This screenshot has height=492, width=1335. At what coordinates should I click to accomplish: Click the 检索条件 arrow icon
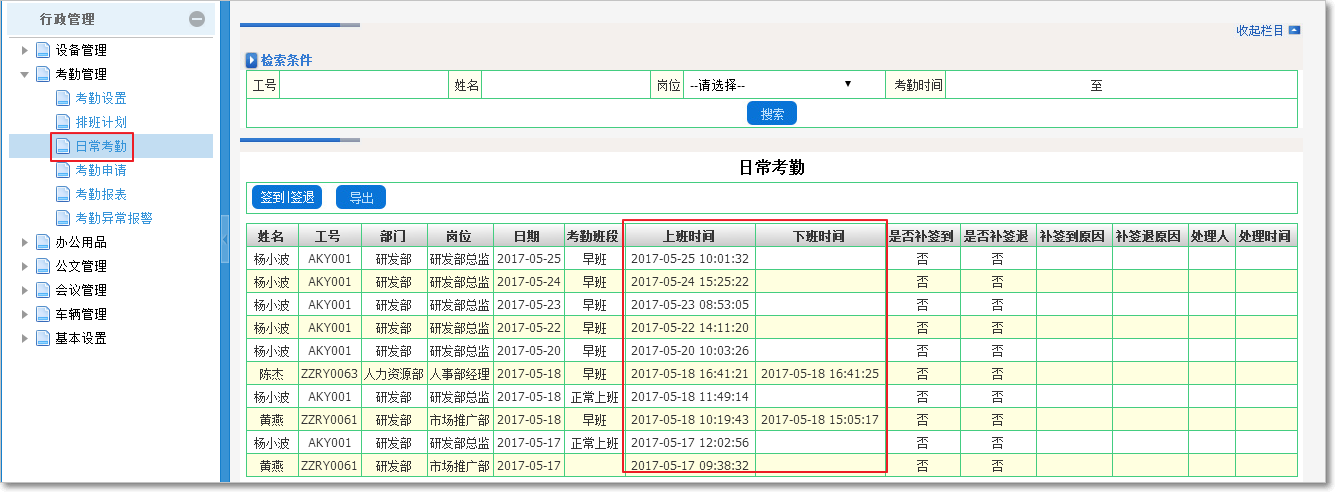[252, 61]
